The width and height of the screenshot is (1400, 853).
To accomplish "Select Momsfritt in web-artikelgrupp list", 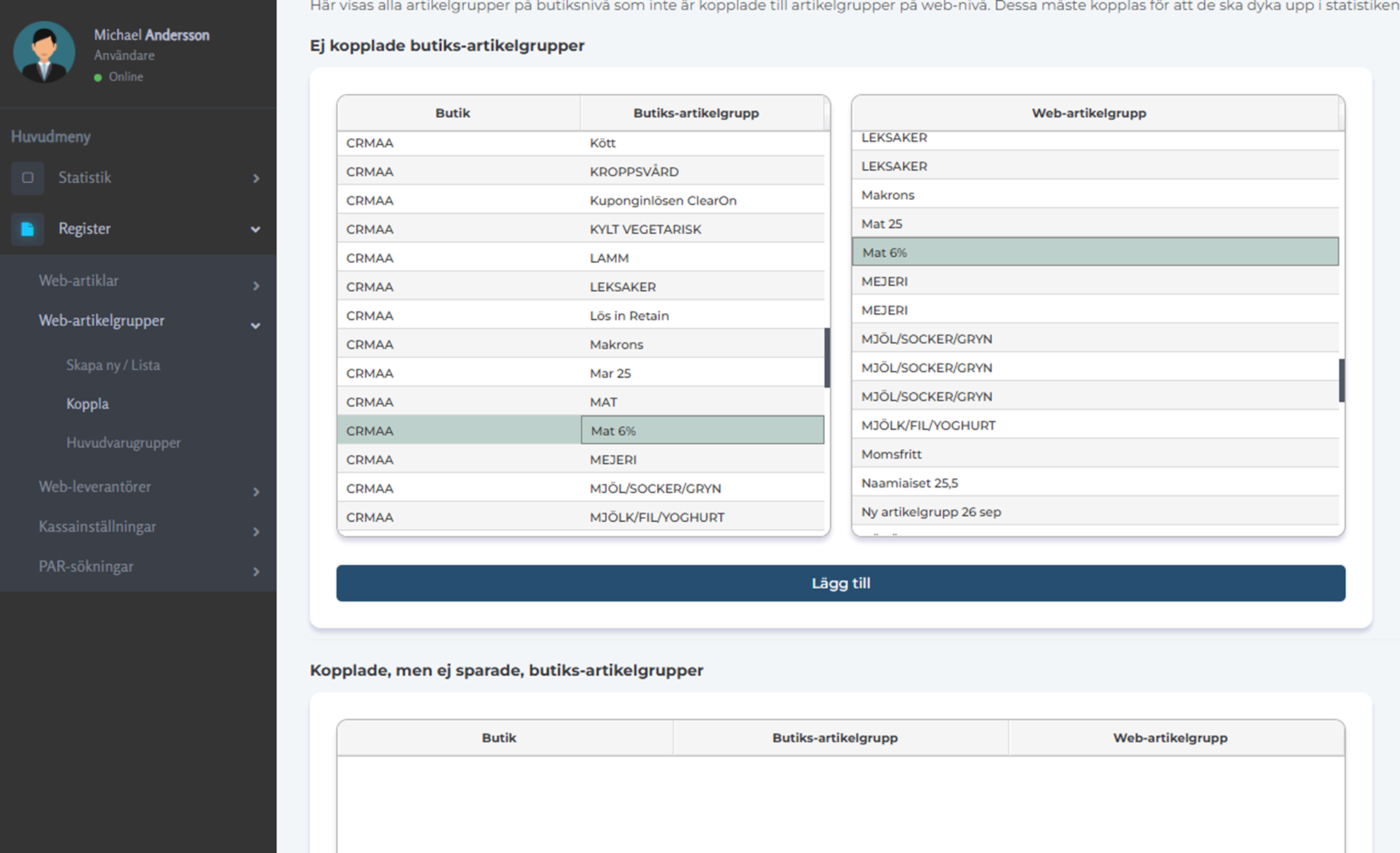I will (x=891, y=454).
